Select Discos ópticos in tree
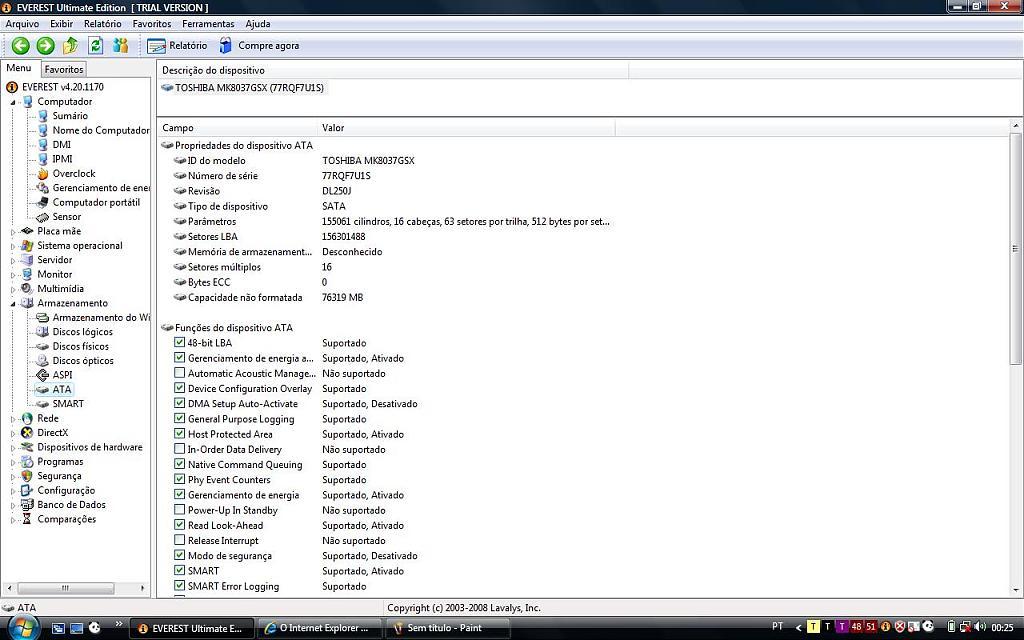Viewport: 1024px width, 640px height. point(83,360)
